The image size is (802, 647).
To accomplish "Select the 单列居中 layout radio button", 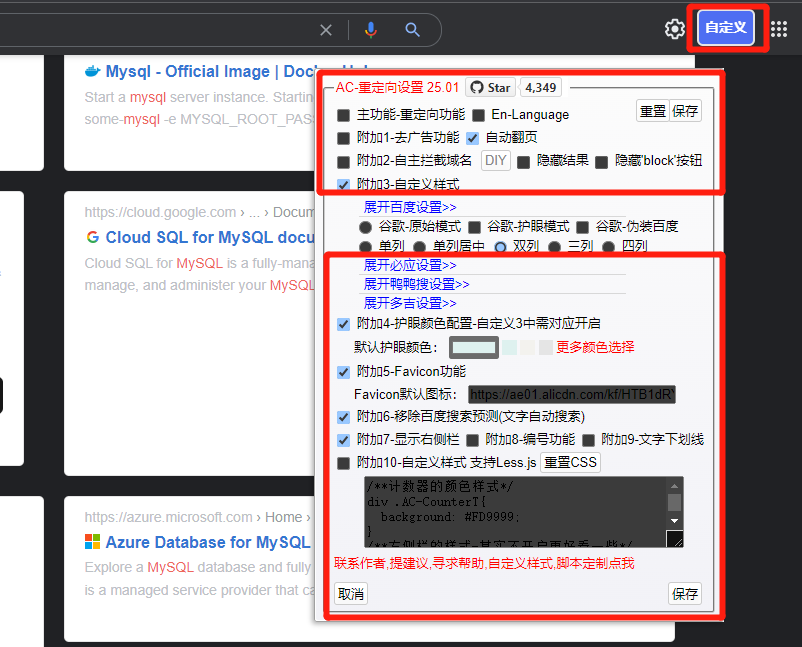I will pyautogui.click(x=419, y=248).
